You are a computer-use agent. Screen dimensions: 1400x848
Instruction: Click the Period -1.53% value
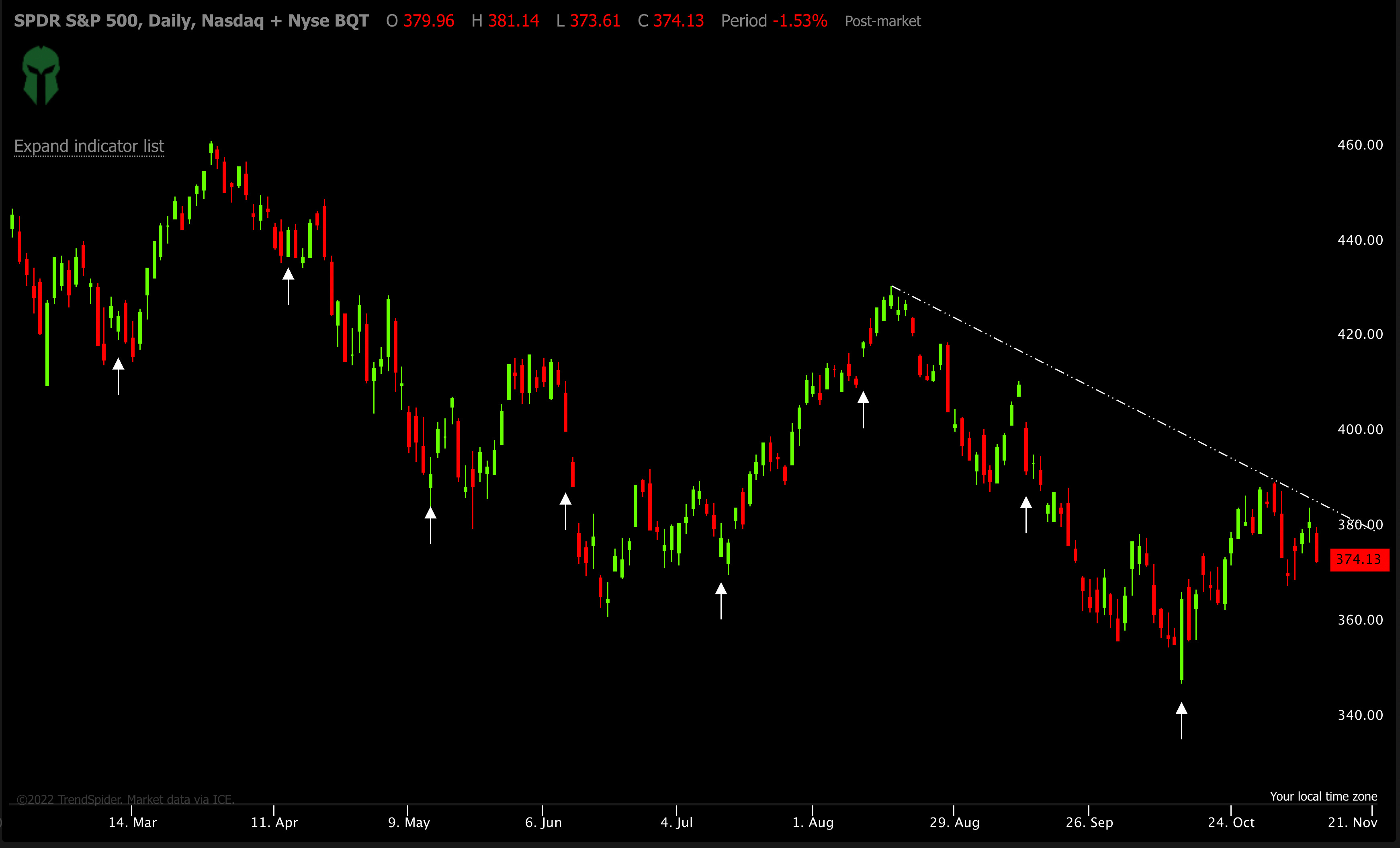click(x=800, y=21)
